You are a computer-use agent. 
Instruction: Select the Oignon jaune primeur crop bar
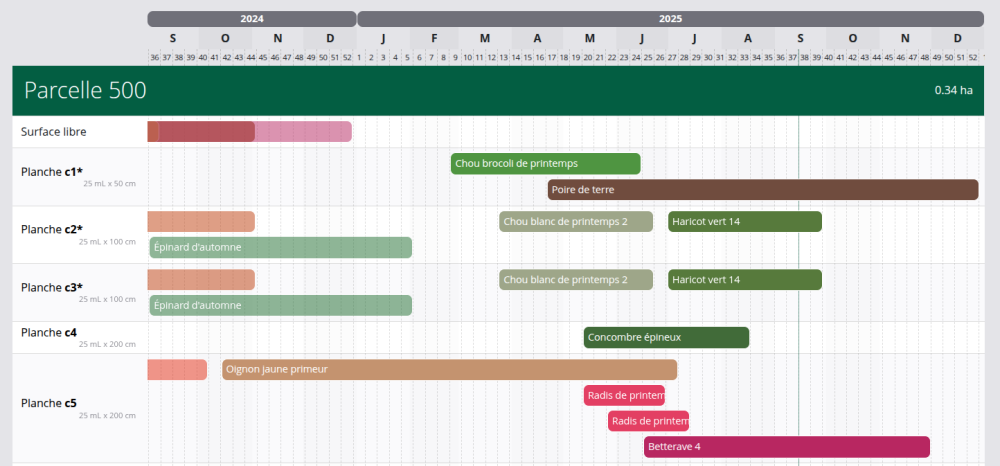[449, 370]
